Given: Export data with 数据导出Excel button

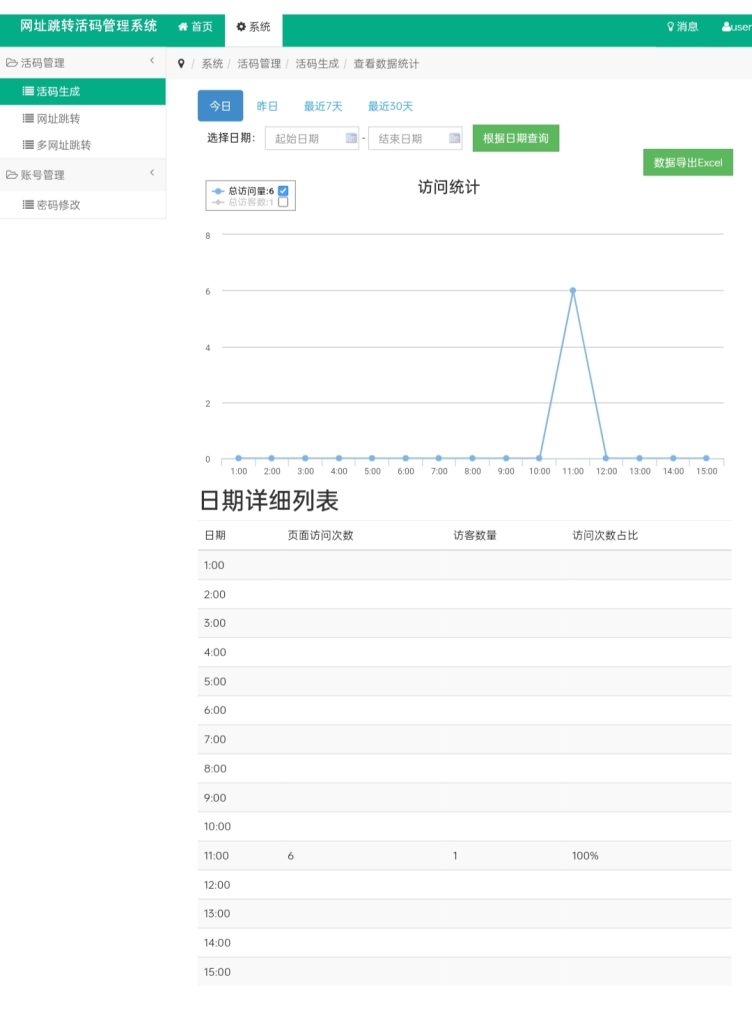Looking at the screenshot, I should point(687,163).
